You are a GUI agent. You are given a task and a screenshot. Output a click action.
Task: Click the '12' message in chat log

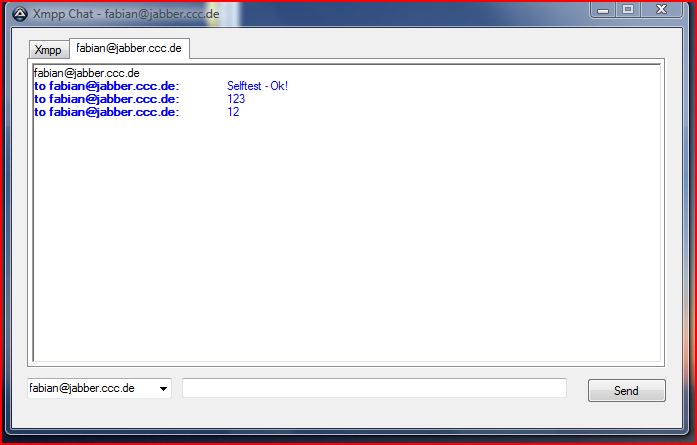(233, 112)
